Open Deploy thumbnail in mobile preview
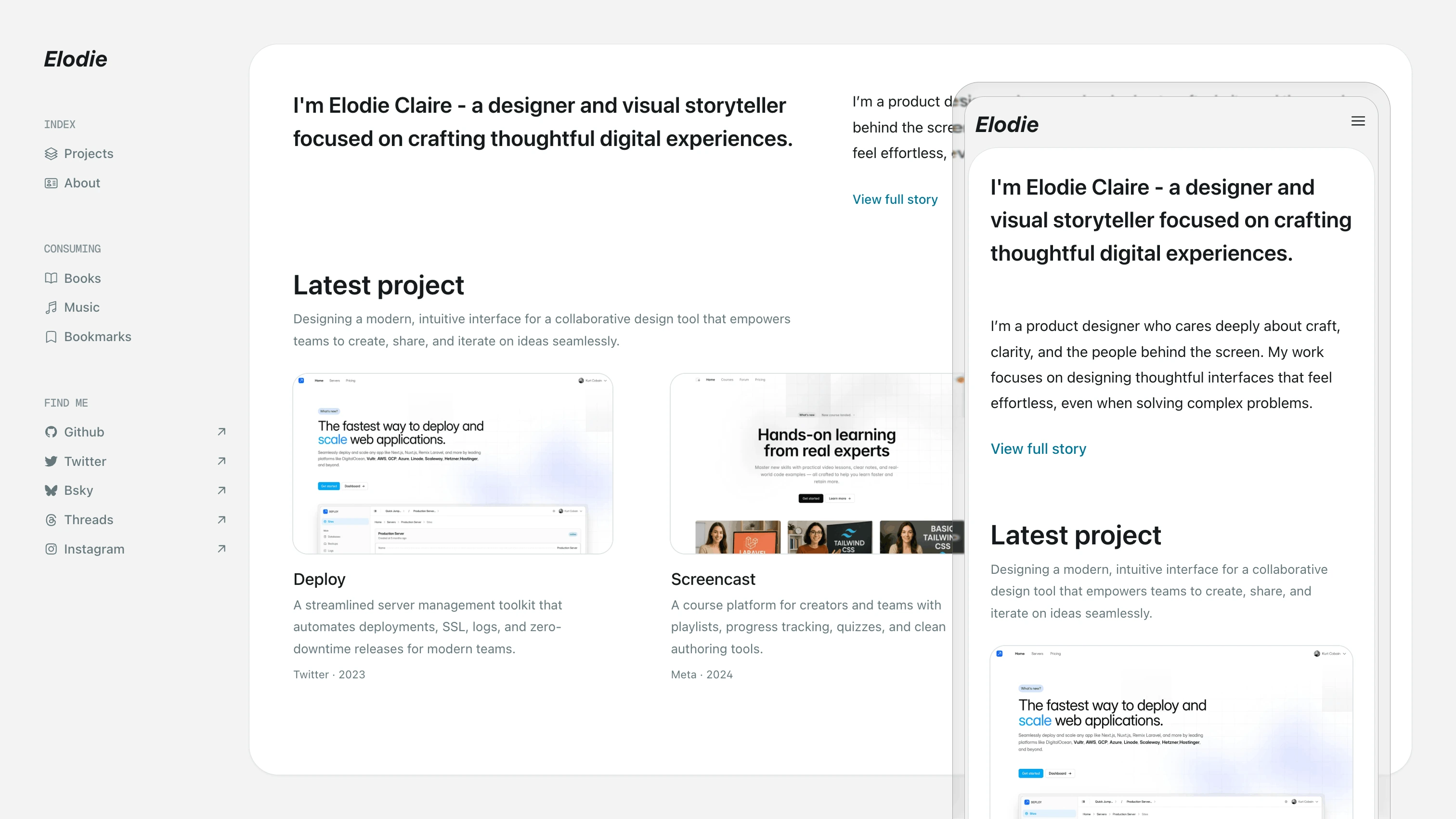This screenshot has width=1456, height=819. tap(1171, 732)
